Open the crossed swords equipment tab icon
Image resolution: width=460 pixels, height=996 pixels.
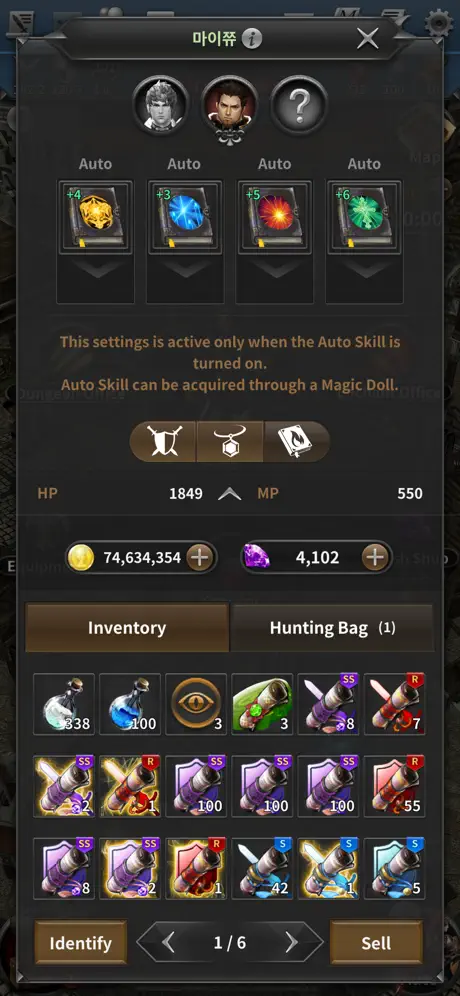163,441
